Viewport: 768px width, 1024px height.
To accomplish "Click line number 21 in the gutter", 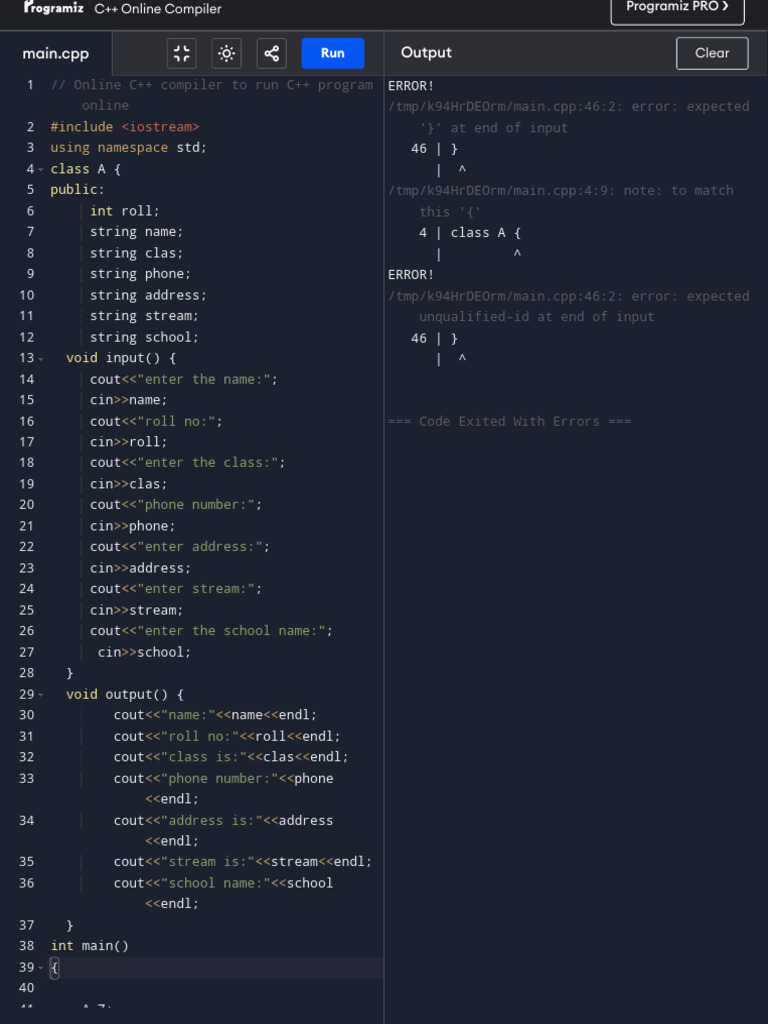I will point(26,526).
